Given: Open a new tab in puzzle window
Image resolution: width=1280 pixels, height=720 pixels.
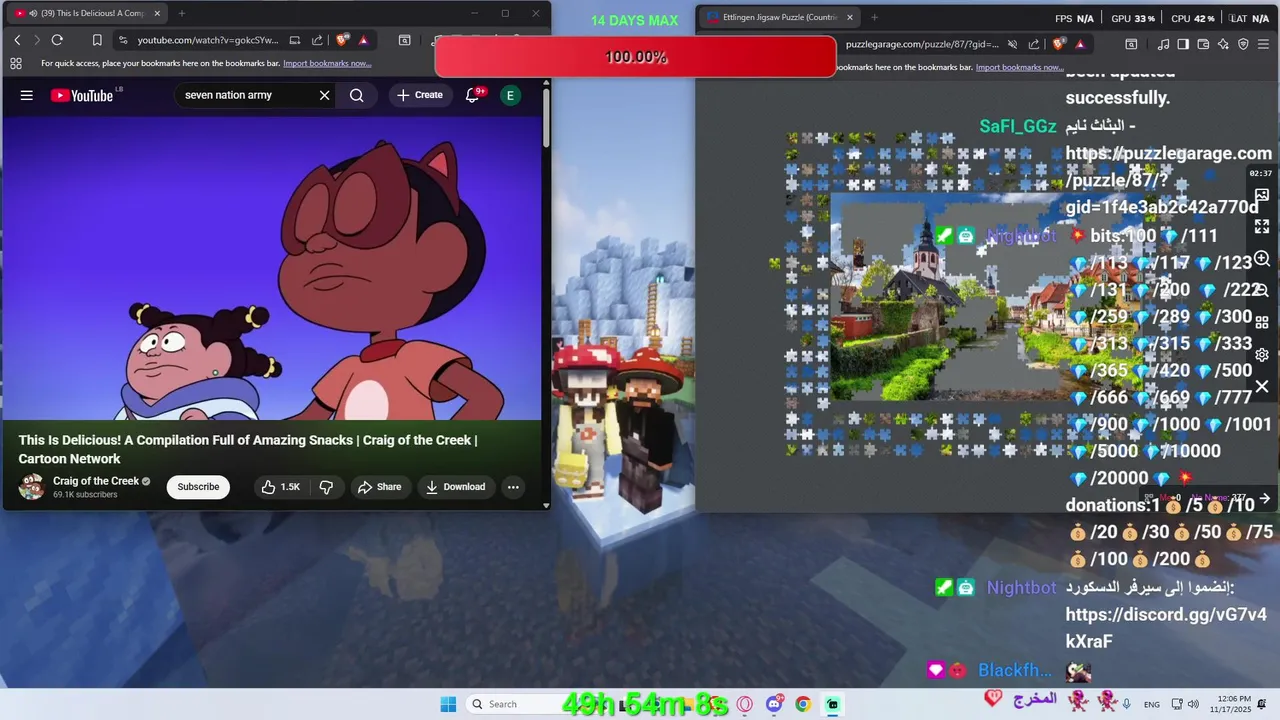Looking at the screenshot, I should 874,17.
